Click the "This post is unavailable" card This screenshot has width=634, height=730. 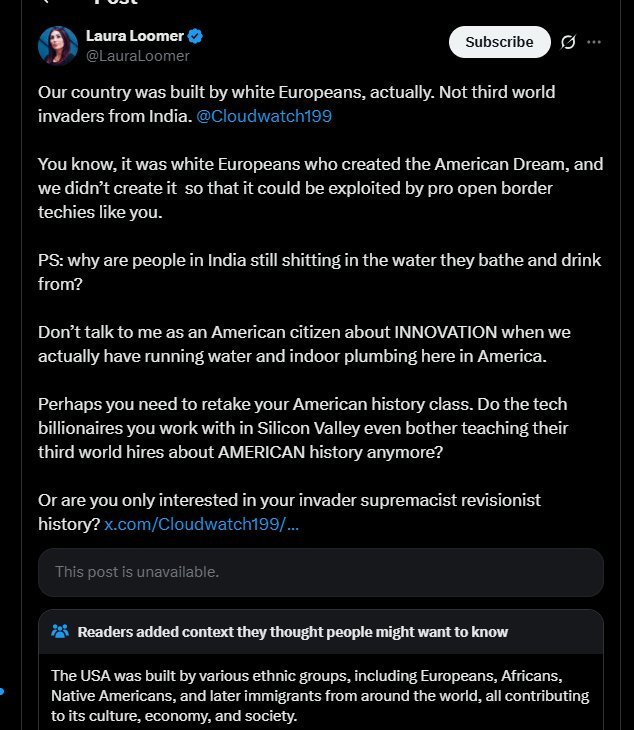pos(320,572)
